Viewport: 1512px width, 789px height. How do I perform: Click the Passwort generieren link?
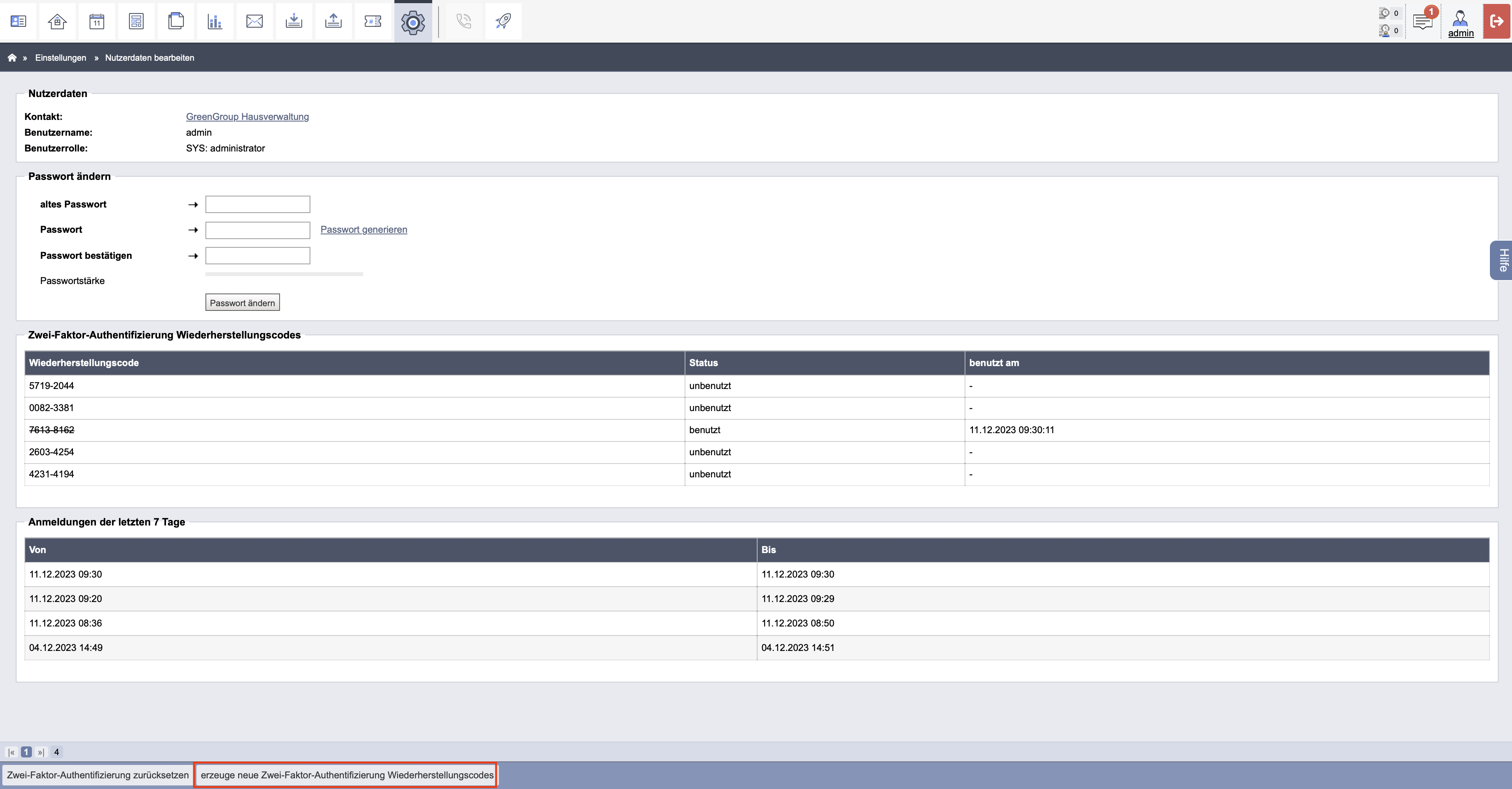pos(363,230)
